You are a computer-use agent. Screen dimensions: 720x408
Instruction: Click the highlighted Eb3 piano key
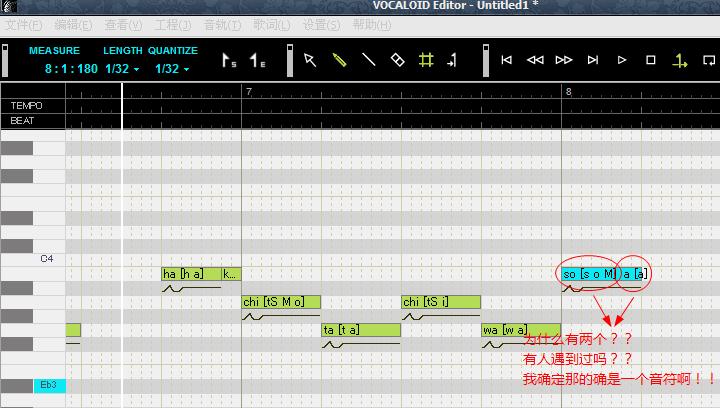49,385
